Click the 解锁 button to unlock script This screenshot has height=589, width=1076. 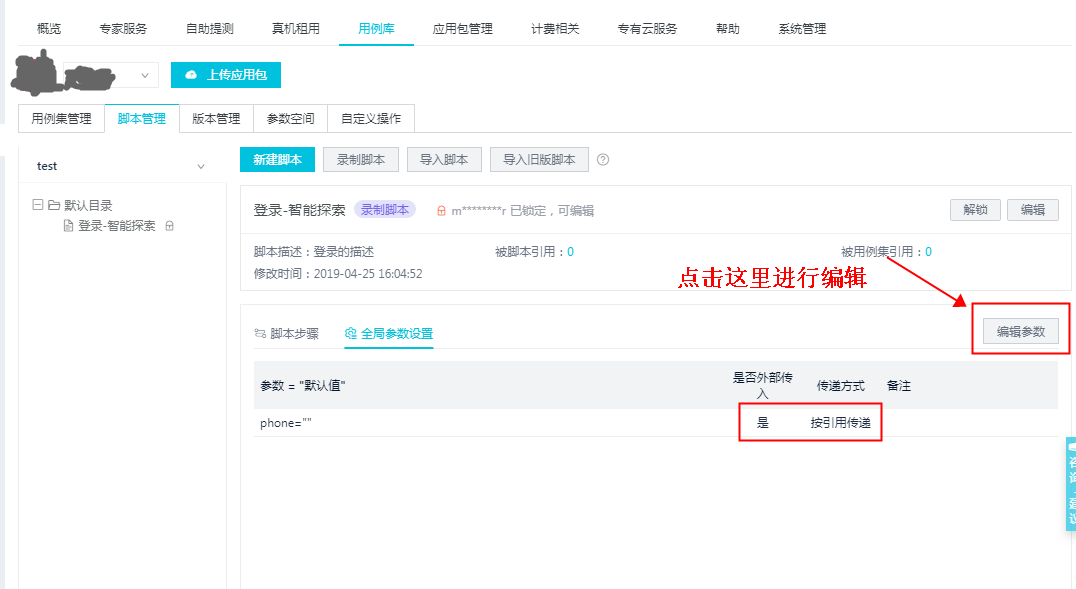coord(973,210)
